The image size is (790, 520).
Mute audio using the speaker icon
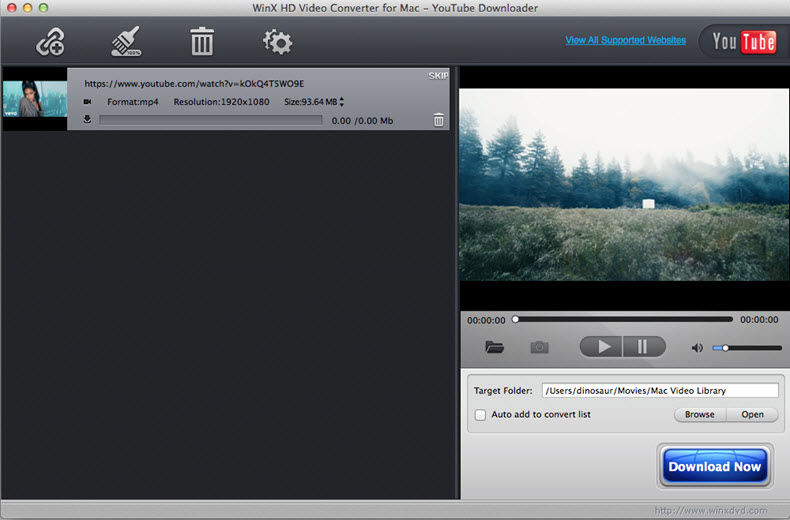click(x=697, y=348)
